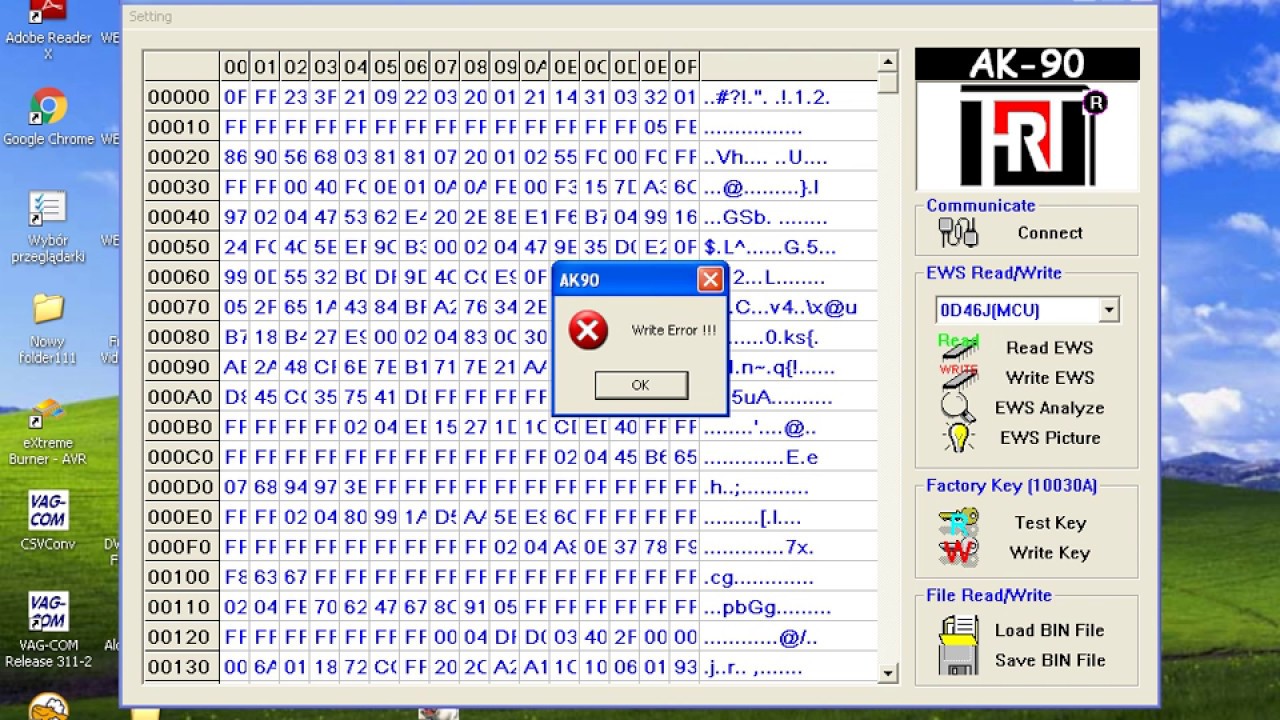The height and width of the screenshot is (720, 1280).
Task: Click the Connect cable icon
Action: pos(958,232)
